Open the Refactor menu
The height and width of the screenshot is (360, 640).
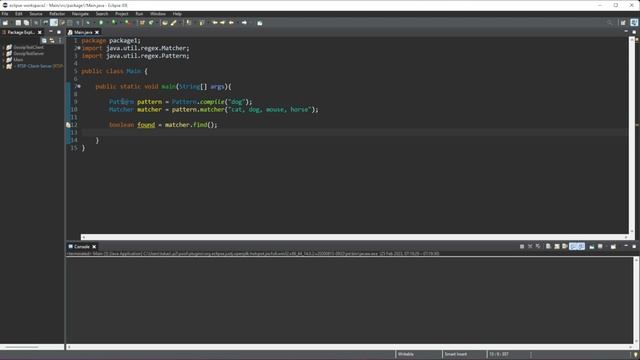(57, 14)
